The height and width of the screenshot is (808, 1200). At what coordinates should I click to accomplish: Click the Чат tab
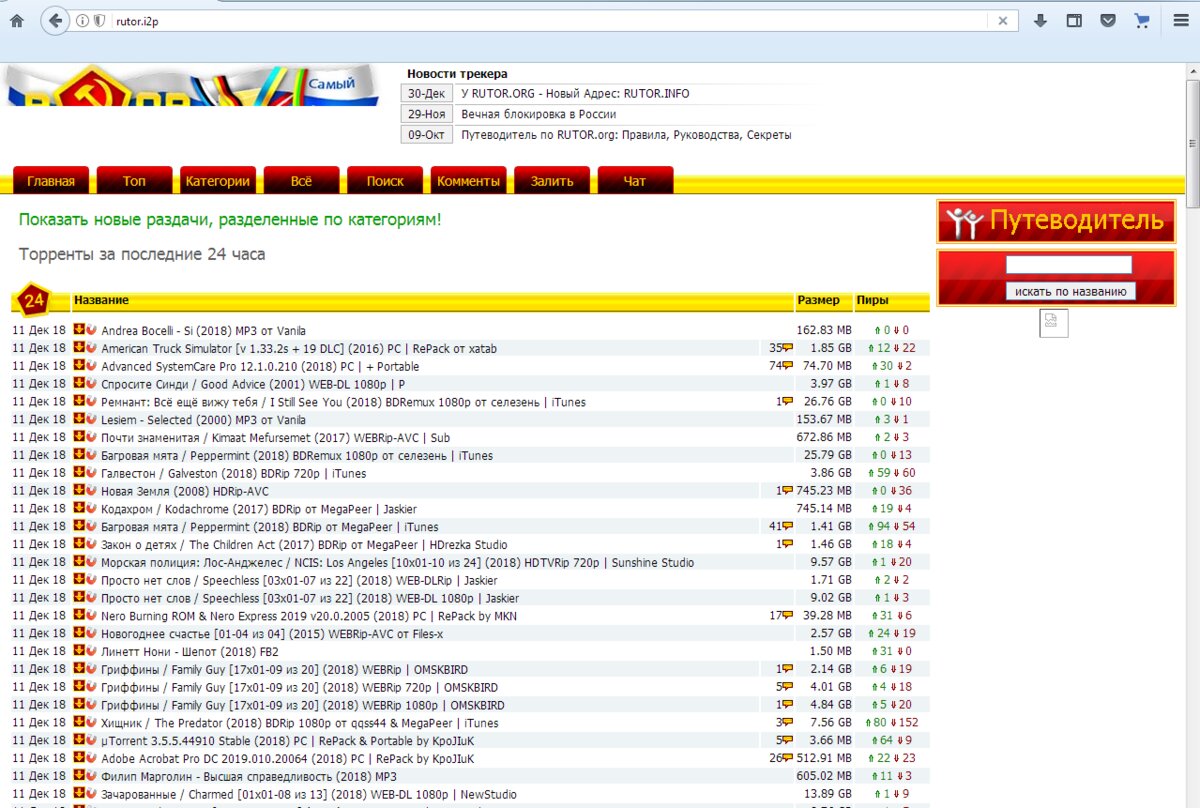(x=634, y=181)
